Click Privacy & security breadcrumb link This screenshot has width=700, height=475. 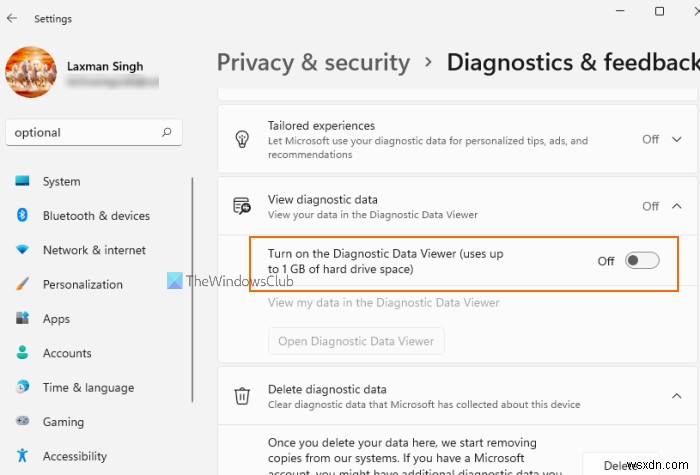(313, 62)
